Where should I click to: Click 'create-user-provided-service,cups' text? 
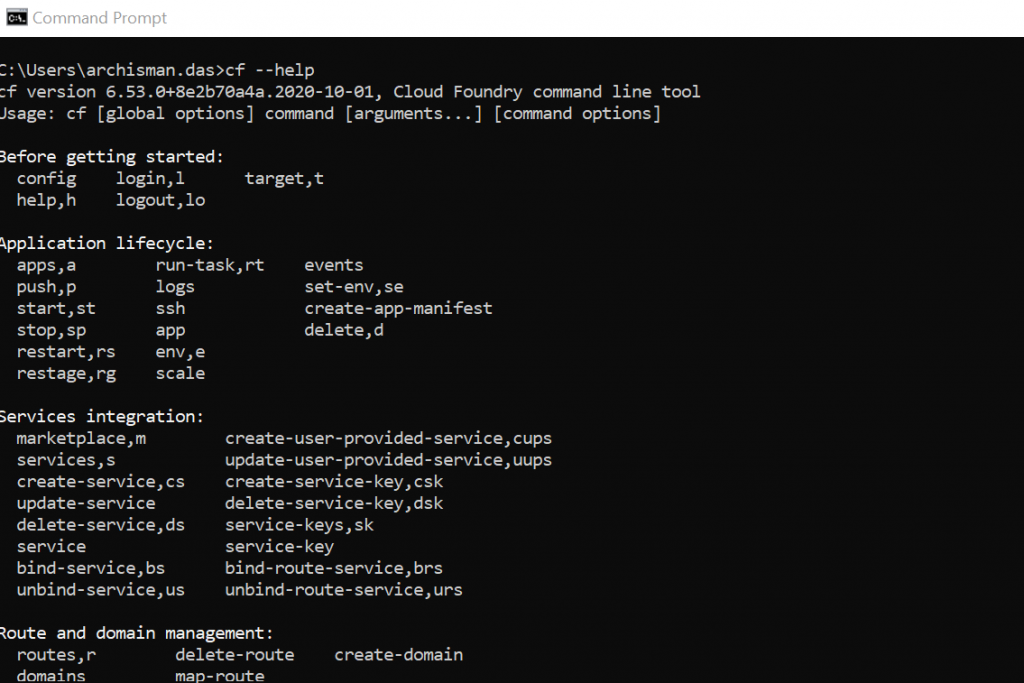[x=389, y=439]
